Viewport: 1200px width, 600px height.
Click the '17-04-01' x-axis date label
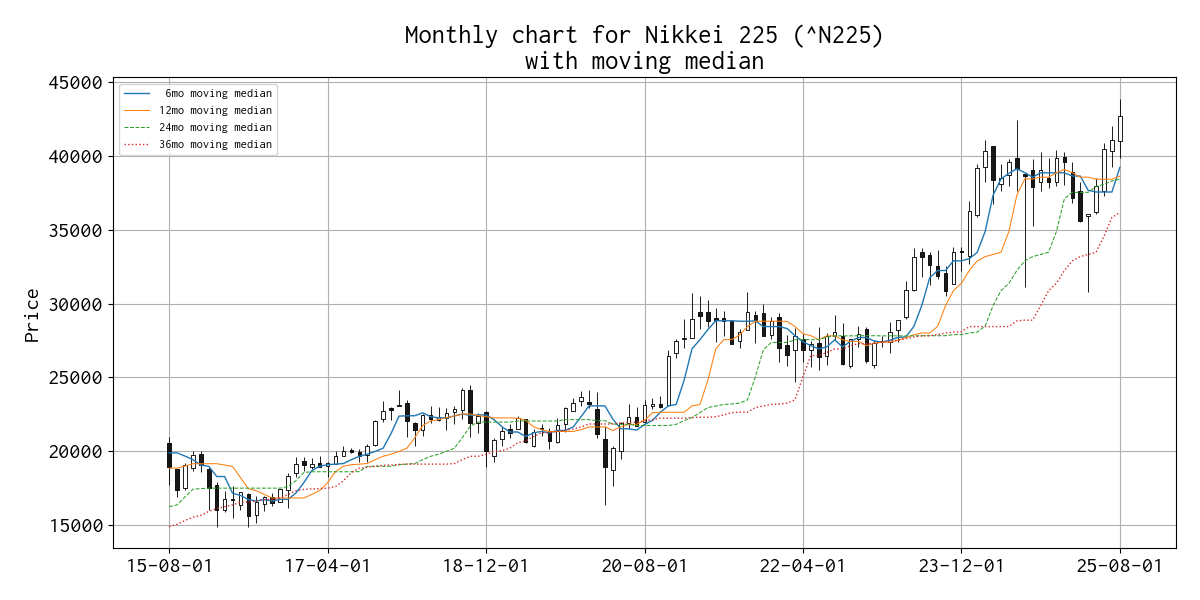(327, 566)
